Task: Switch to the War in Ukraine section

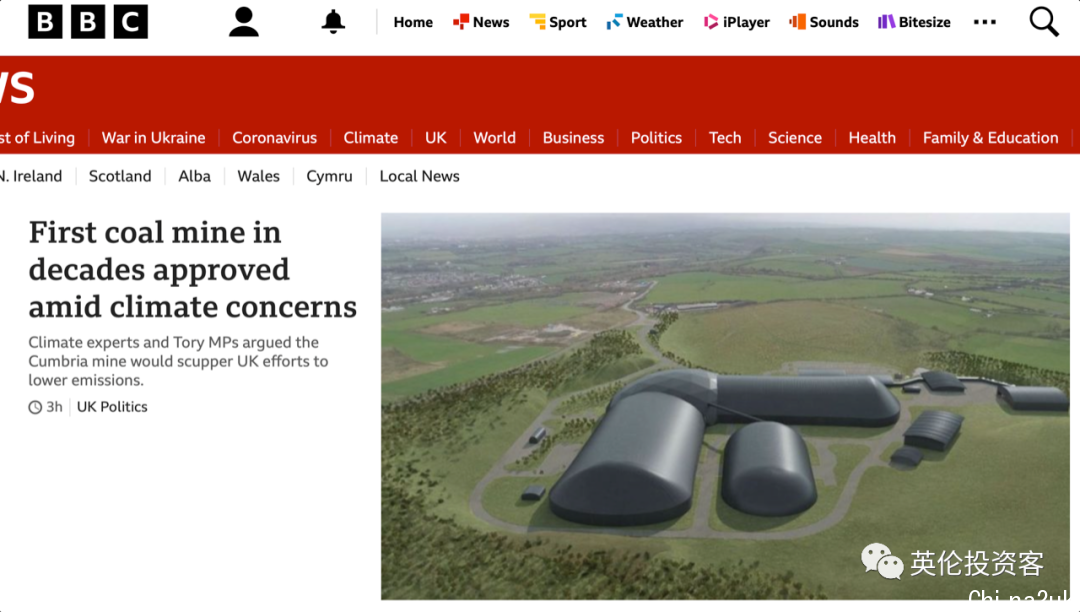Action: click(x=154, y=138)
